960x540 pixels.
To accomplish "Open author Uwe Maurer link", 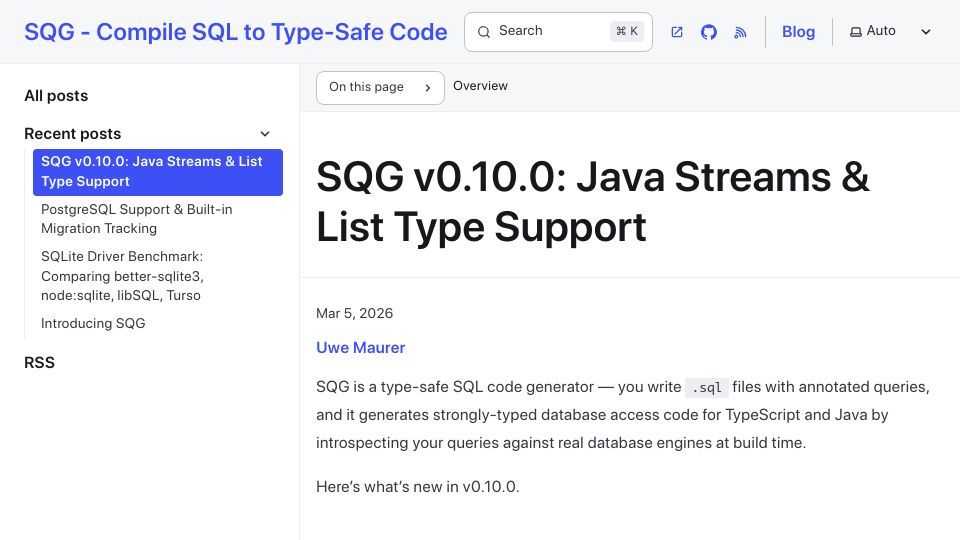I will point(361,347).
